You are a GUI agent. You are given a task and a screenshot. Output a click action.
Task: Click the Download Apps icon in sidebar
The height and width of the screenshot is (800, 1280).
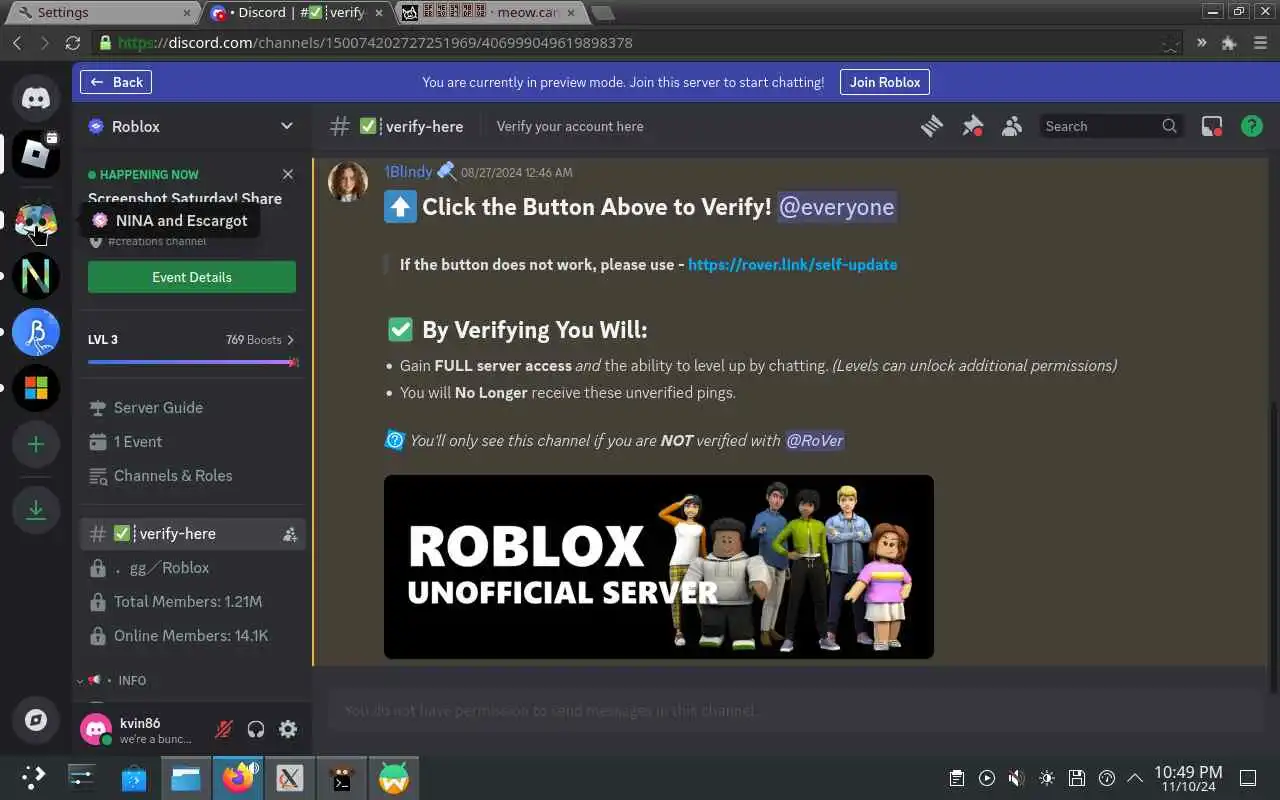click(36, 510)
